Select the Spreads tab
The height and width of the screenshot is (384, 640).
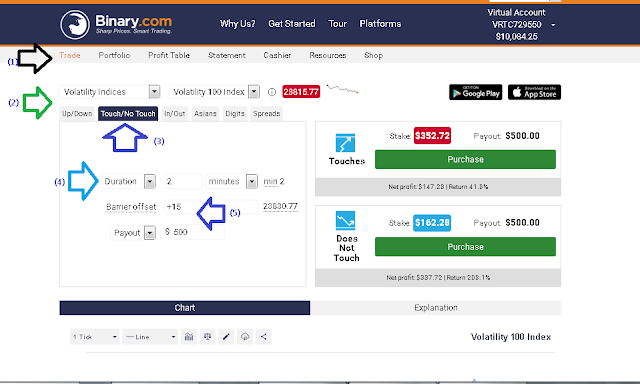pyautogui.click(x=267, y=113)
